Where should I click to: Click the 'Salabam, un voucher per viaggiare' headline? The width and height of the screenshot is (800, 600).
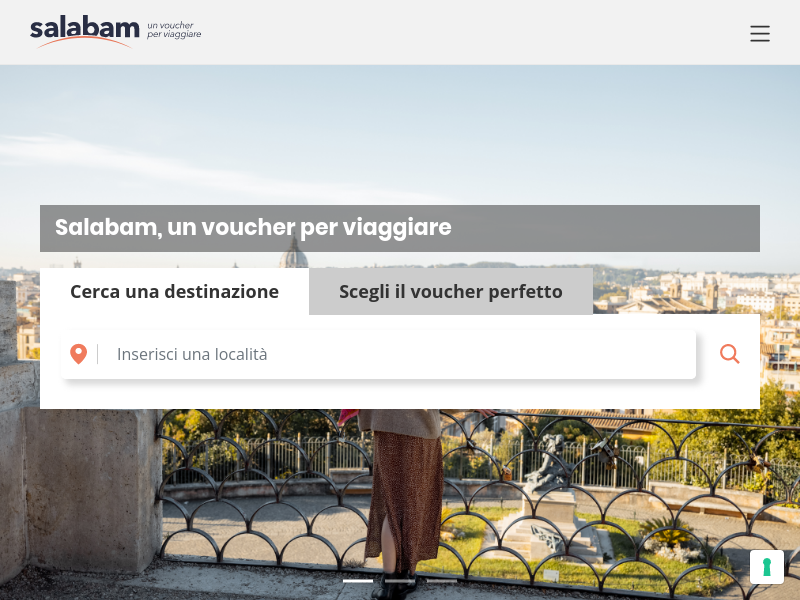(253, 228)
